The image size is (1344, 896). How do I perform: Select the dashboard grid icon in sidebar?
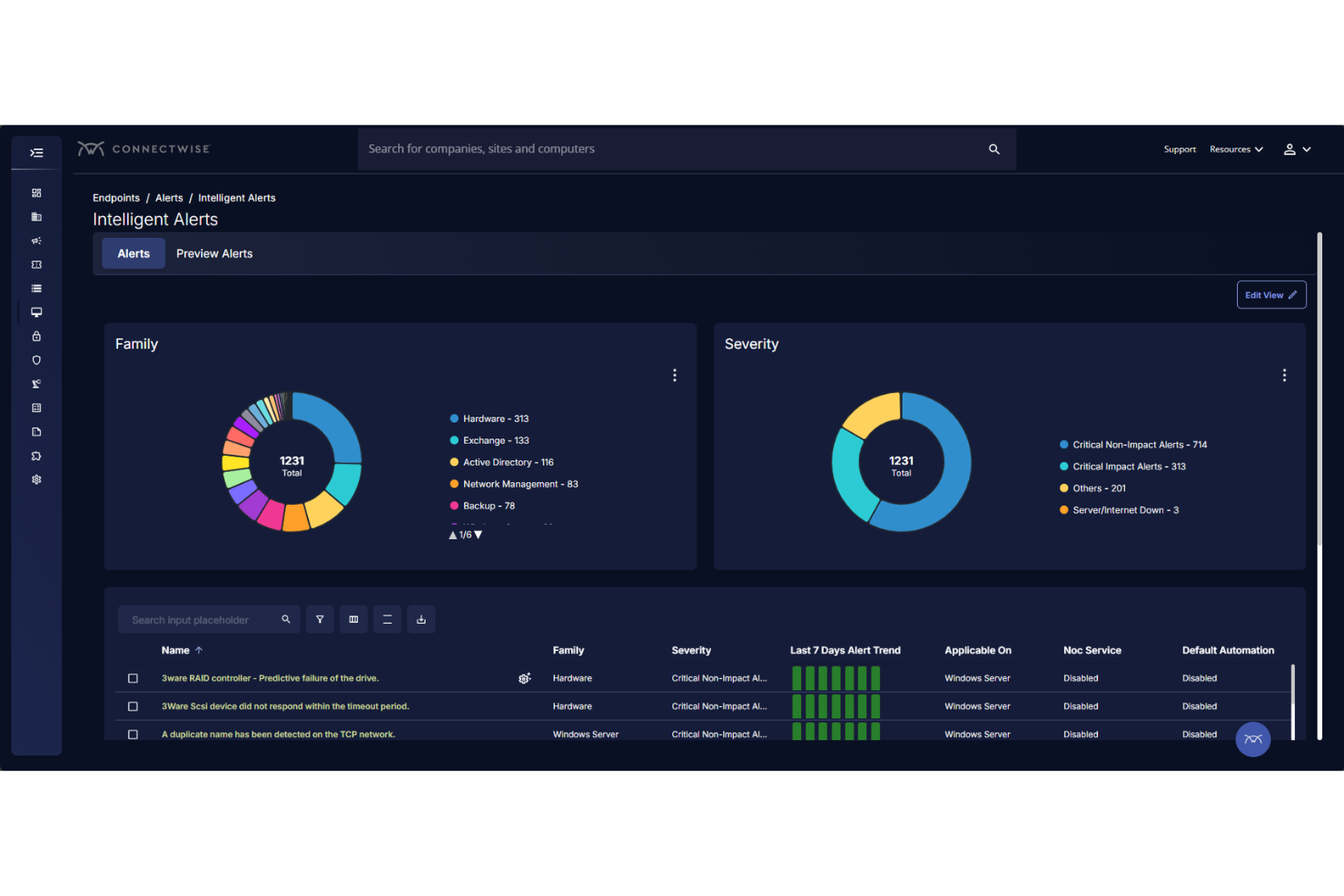(x=36, y=192)
